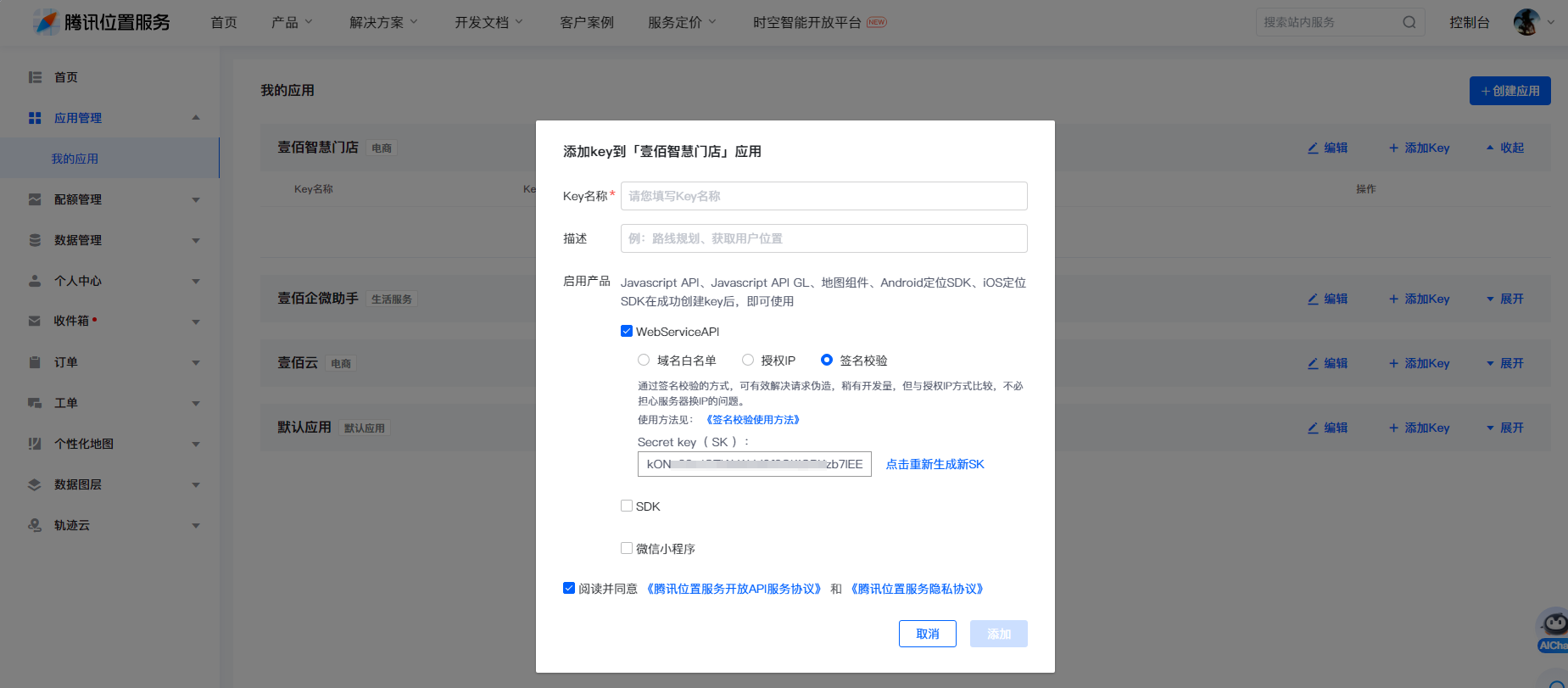Click the 描述 input field

point(824,238)
